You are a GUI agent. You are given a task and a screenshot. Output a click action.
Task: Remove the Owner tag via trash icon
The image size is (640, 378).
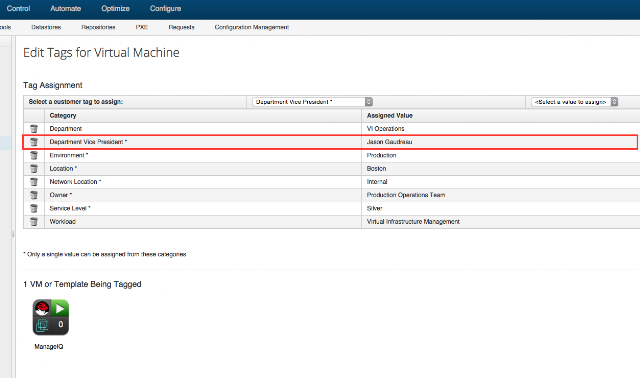tap(34, 195)
